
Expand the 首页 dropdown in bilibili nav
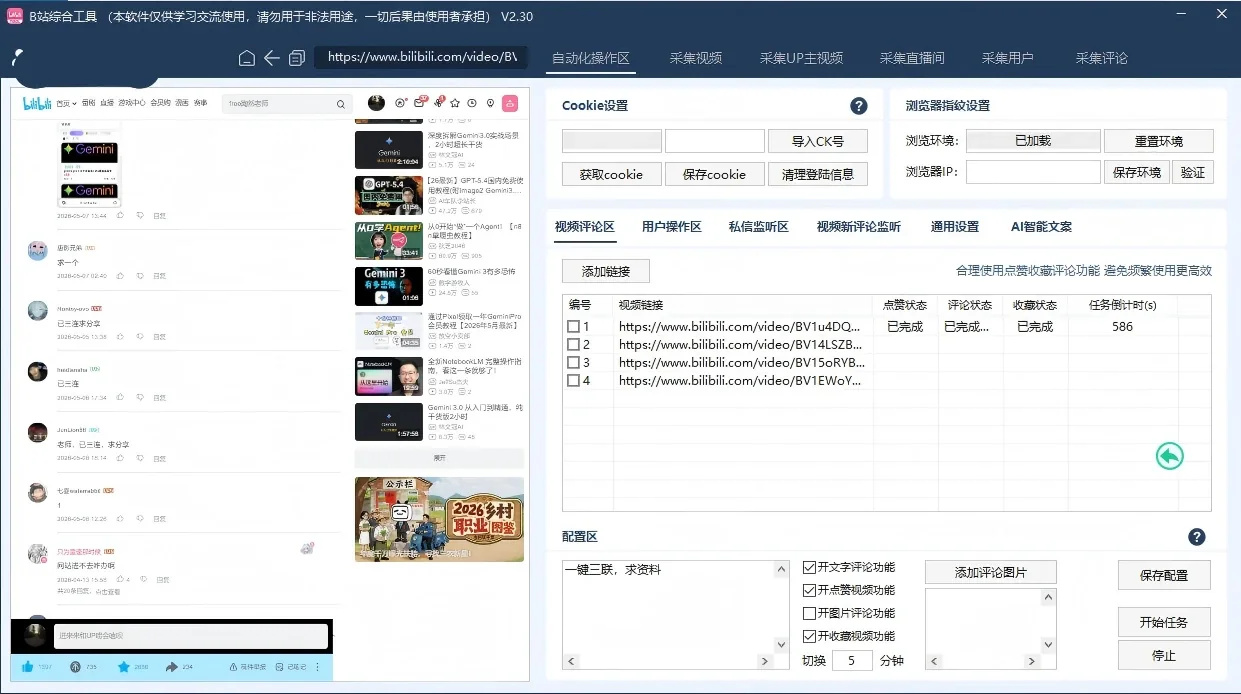[x=66, y=103]
